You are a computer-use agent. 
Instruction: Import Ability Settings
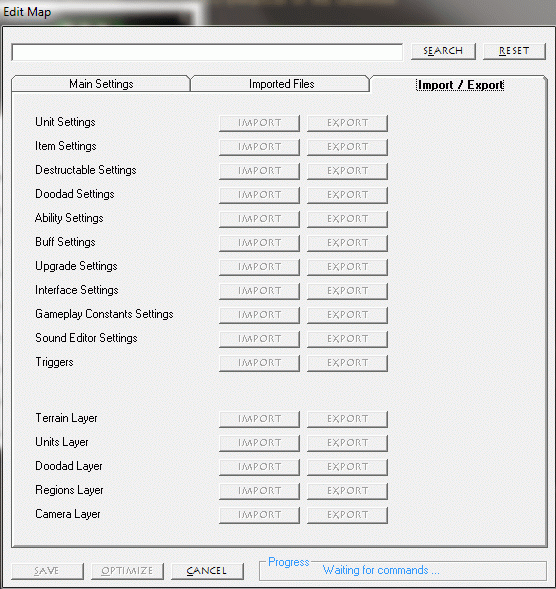(260, 219)
